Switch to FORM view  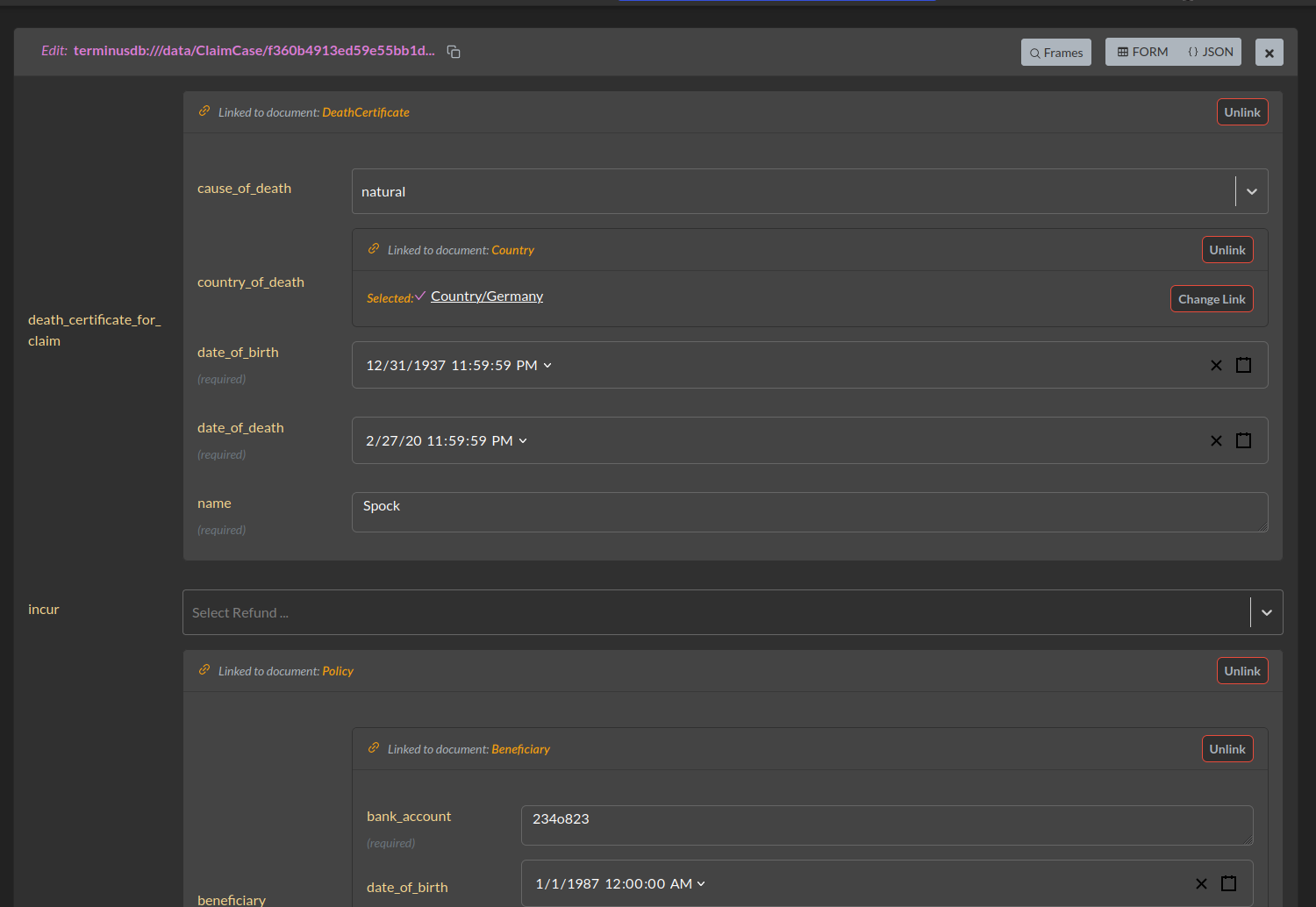1142,52
